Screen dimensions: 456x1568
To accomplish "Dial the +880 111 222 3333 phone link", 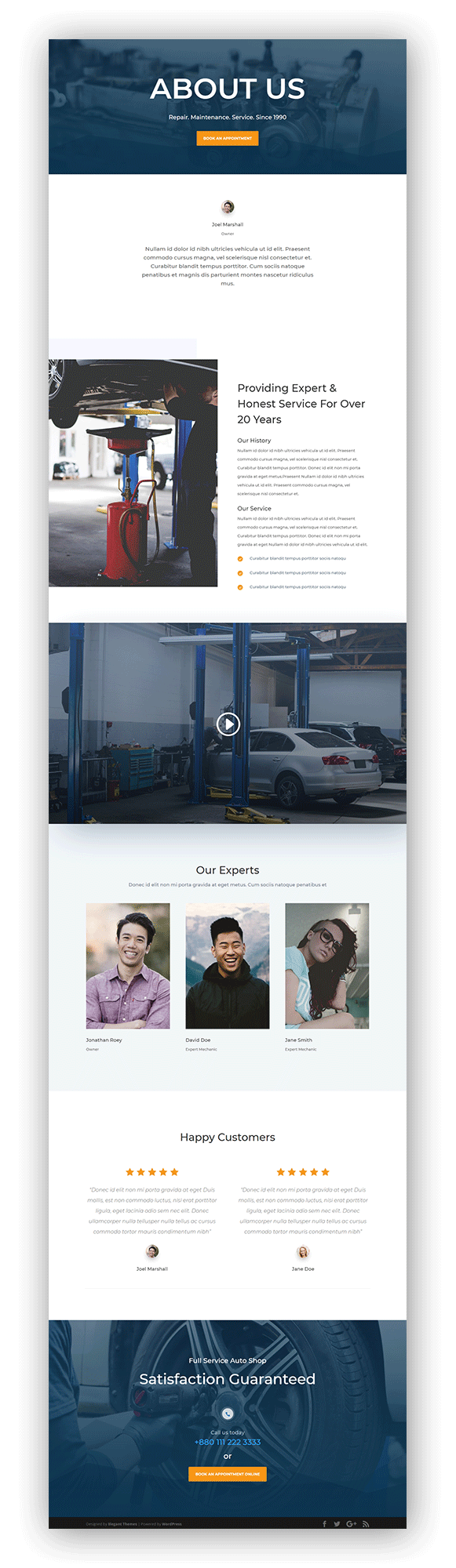I will 228,1442.
